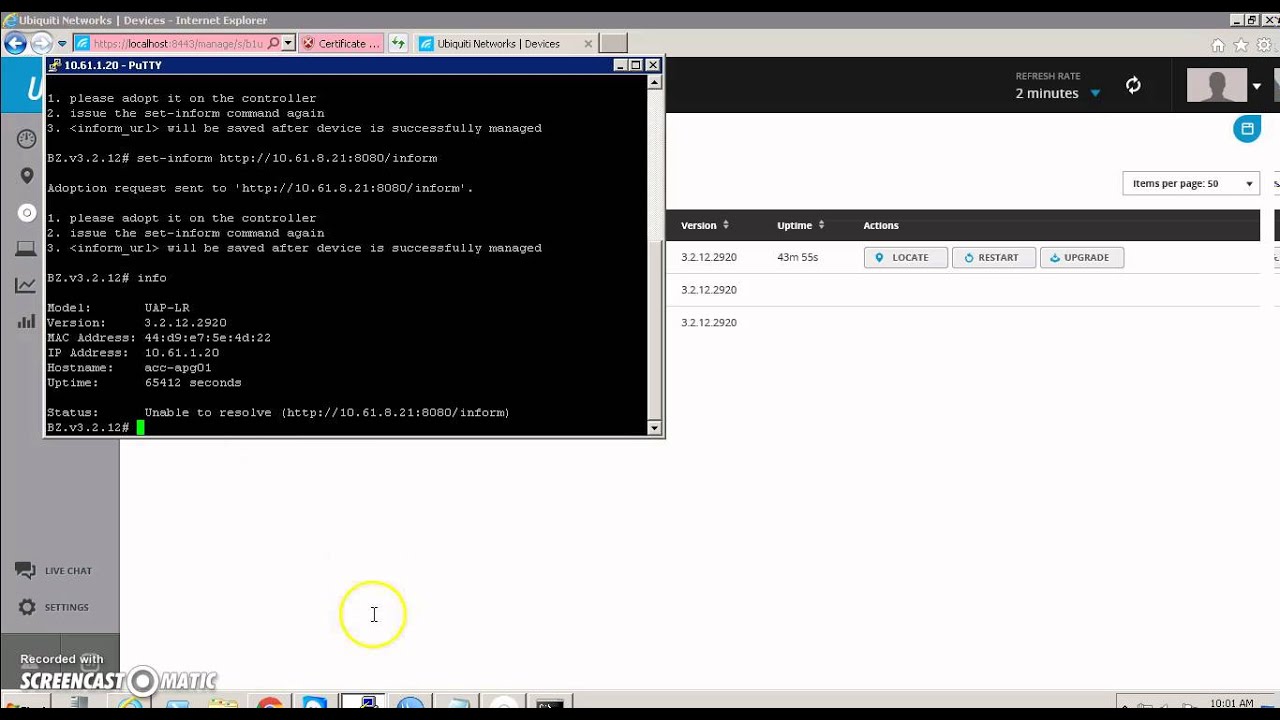The height and width of the screenshot is (720, 1280).
Task: Open Live Chat in the sidebar
Action: point(54,571)
